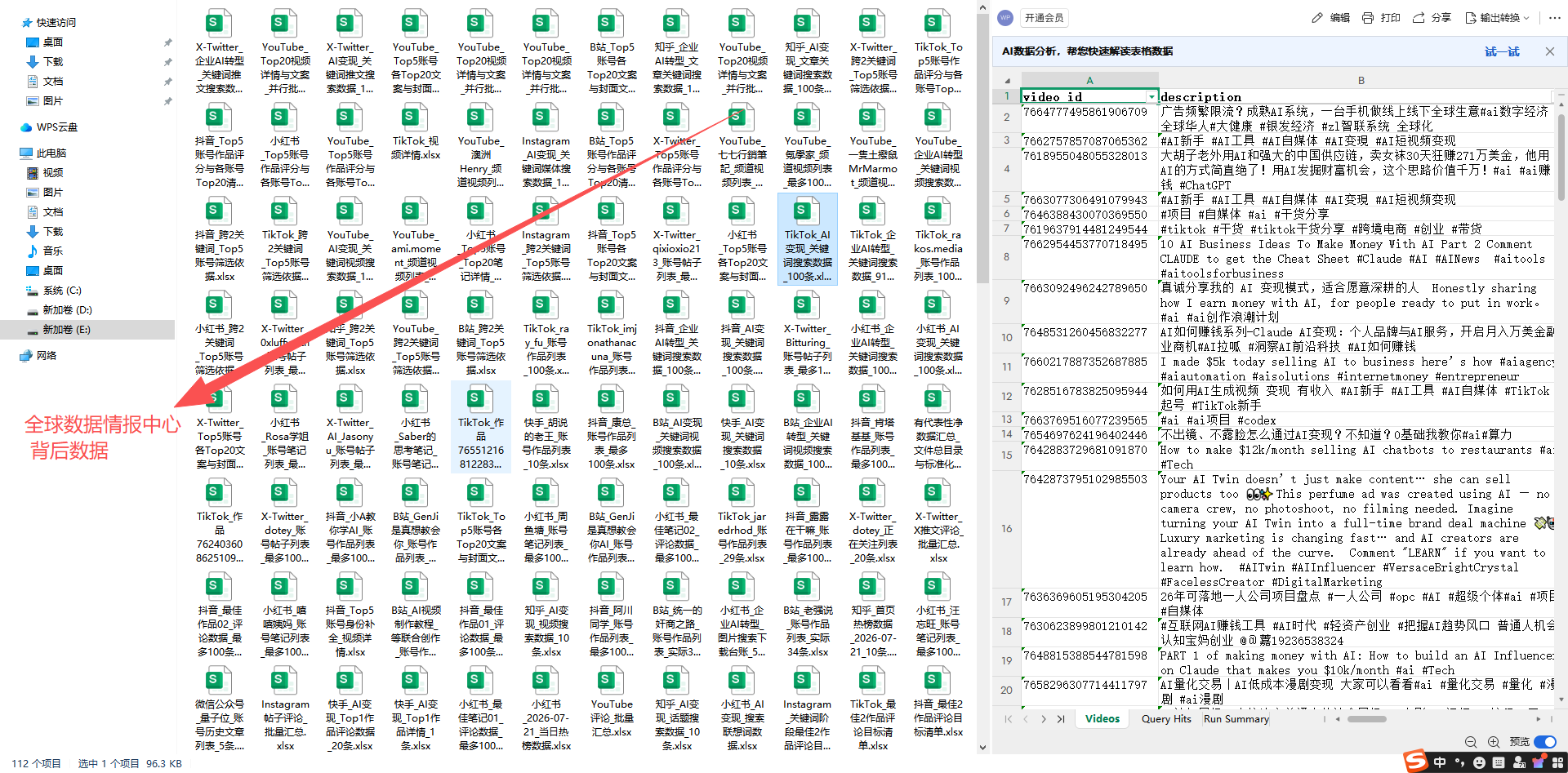Click the cell with video id 7630623899801210142
The image size is (1568, 773).
(1089, 632)
